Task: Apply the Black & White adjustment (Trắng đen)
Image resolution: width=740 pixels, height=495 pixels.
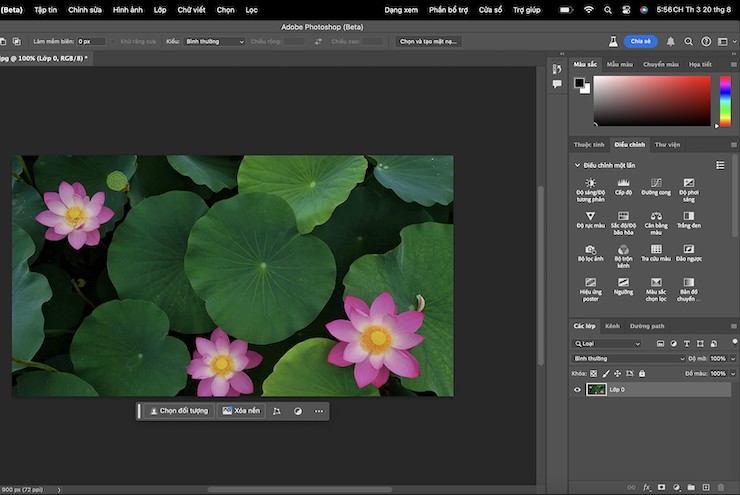Action: (688, 217)
